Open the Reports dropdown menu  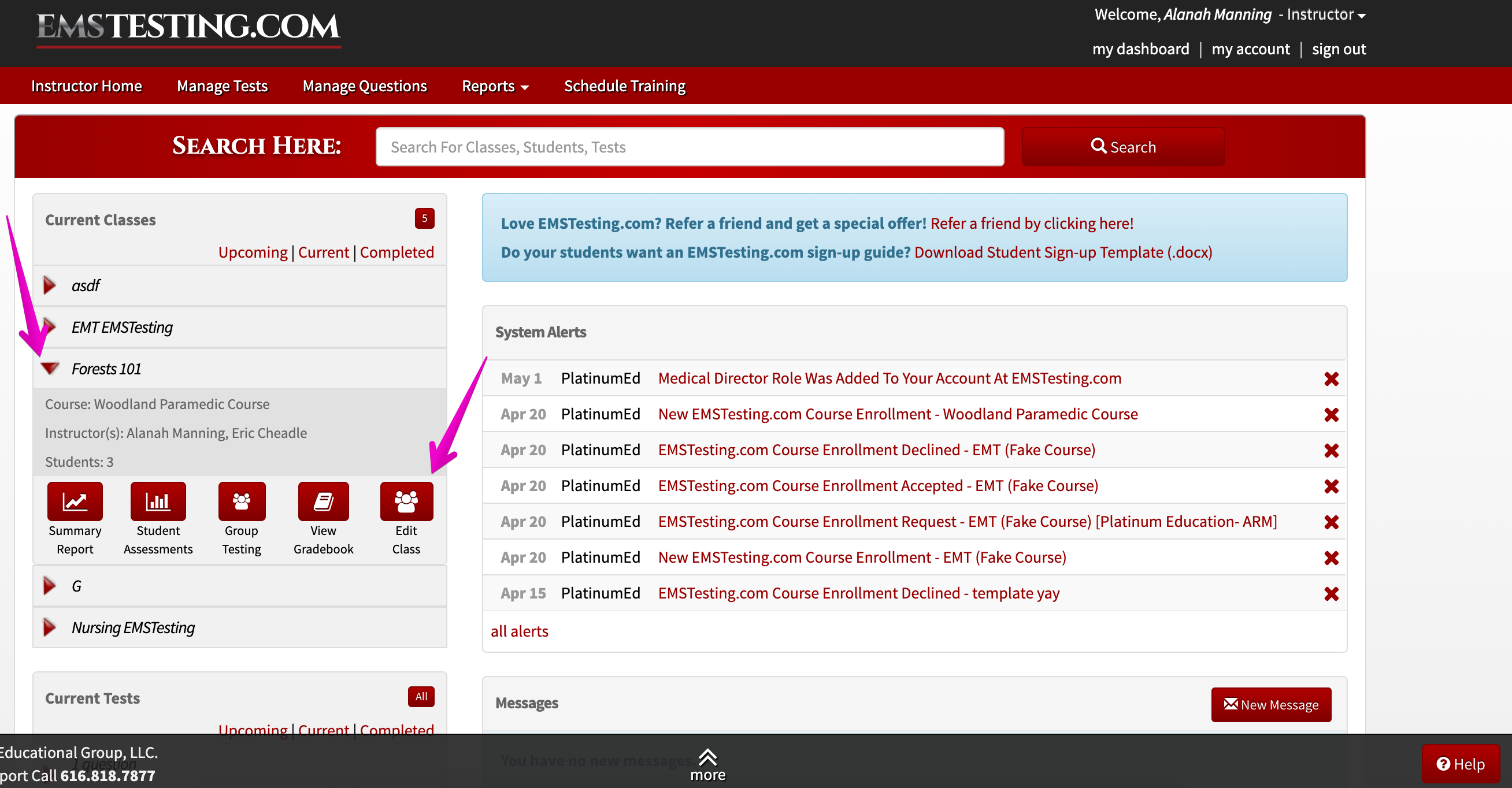[495, 86]
